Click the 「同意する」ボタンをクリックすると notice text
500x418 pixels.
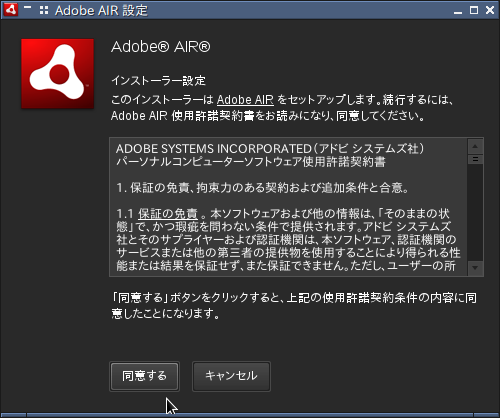click(294, 306)
